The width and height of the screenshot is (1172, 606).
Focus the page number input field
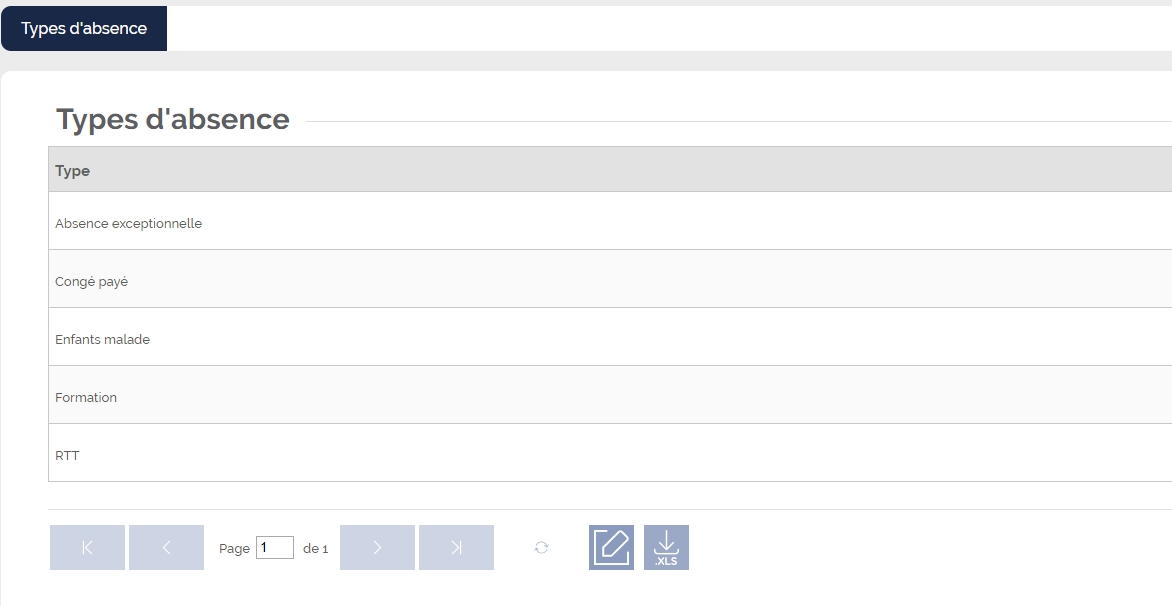point(275,548)
